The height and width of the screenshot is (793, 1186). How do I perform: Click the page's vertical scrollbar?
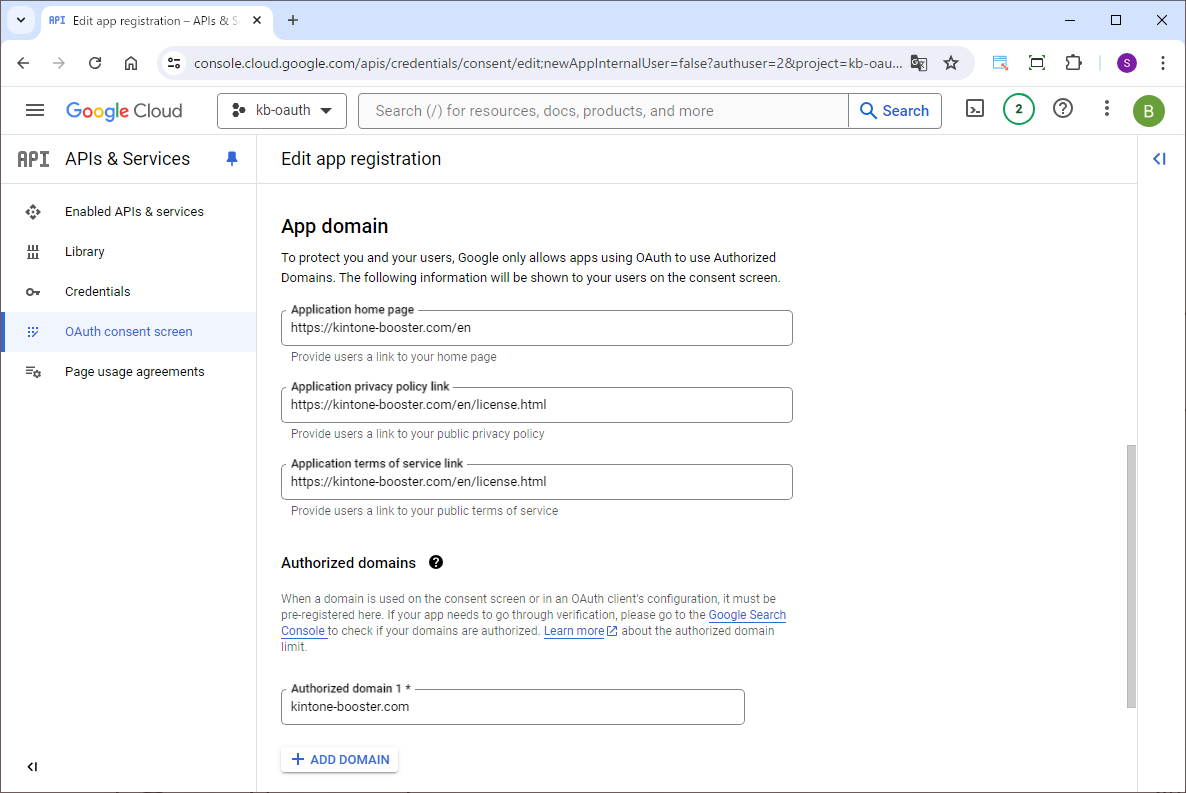coord(1131,575)
